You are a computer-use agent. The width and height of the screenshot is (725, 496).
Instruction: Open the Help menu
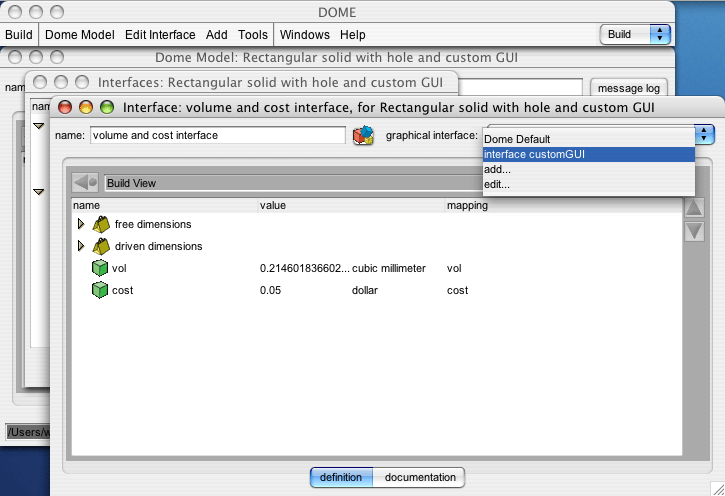(x=352, y=35)
